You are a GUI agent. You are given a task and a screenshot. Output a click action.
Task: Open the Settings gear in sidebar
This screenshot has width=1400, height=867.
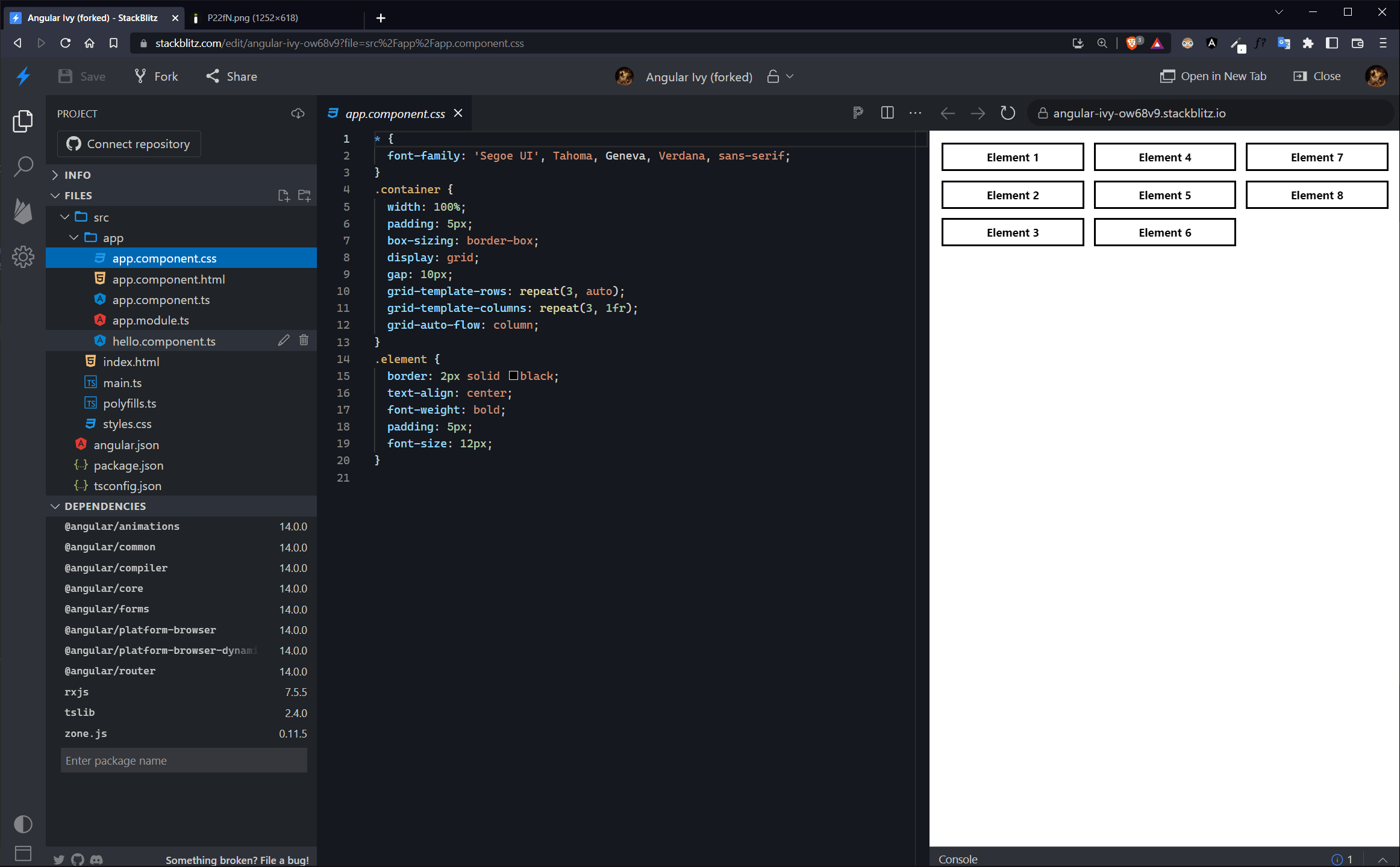23,257
